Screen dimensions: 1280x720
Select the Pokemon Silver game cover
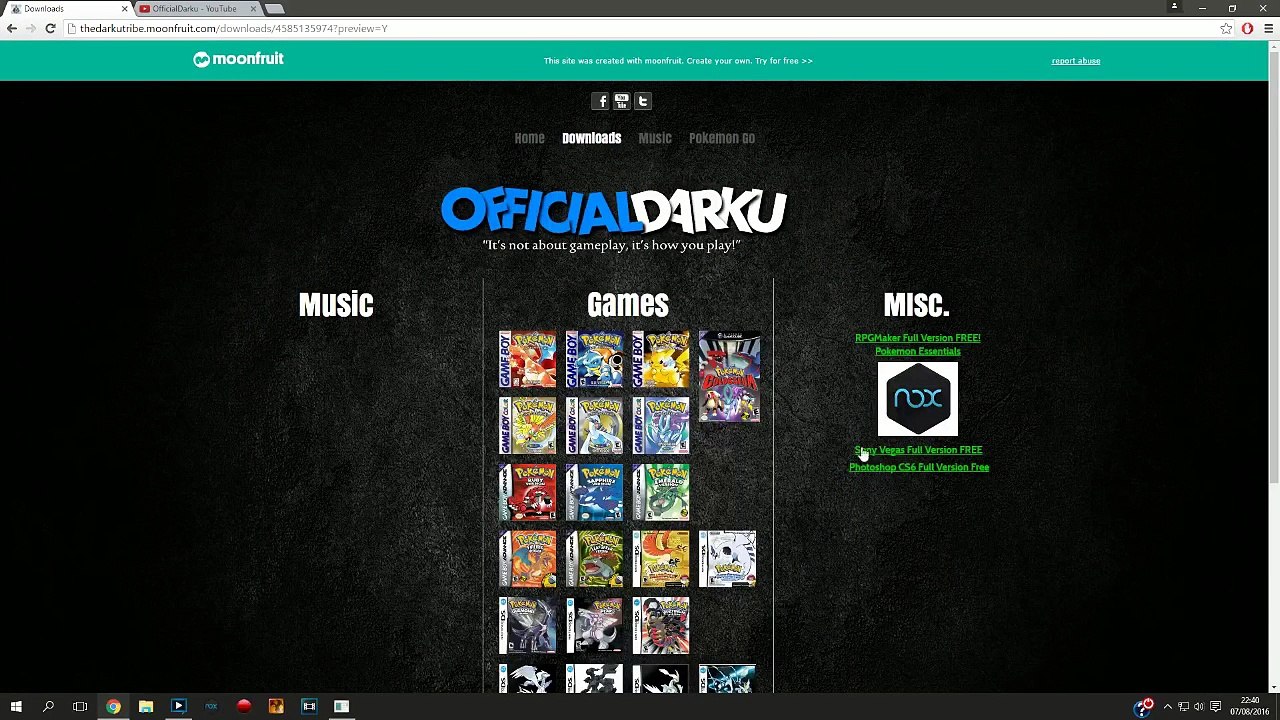coord(594,426)
